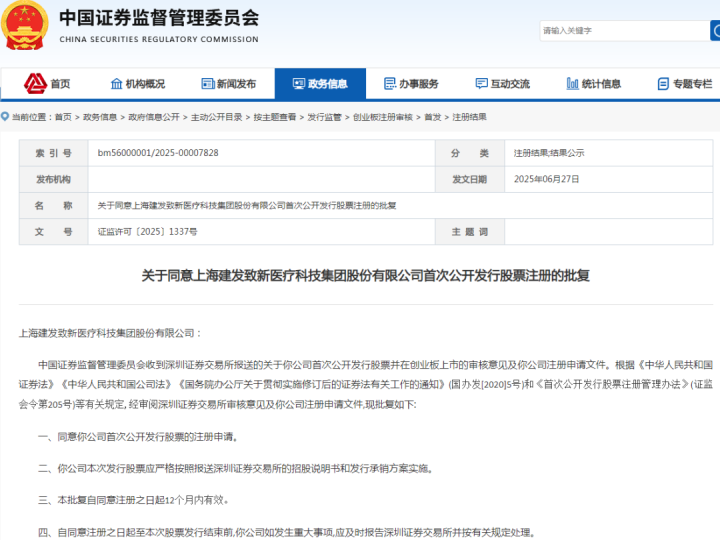Screen dimensions: 720x540
Task: Click the bold article headline
Action: [x=366, y=276]
